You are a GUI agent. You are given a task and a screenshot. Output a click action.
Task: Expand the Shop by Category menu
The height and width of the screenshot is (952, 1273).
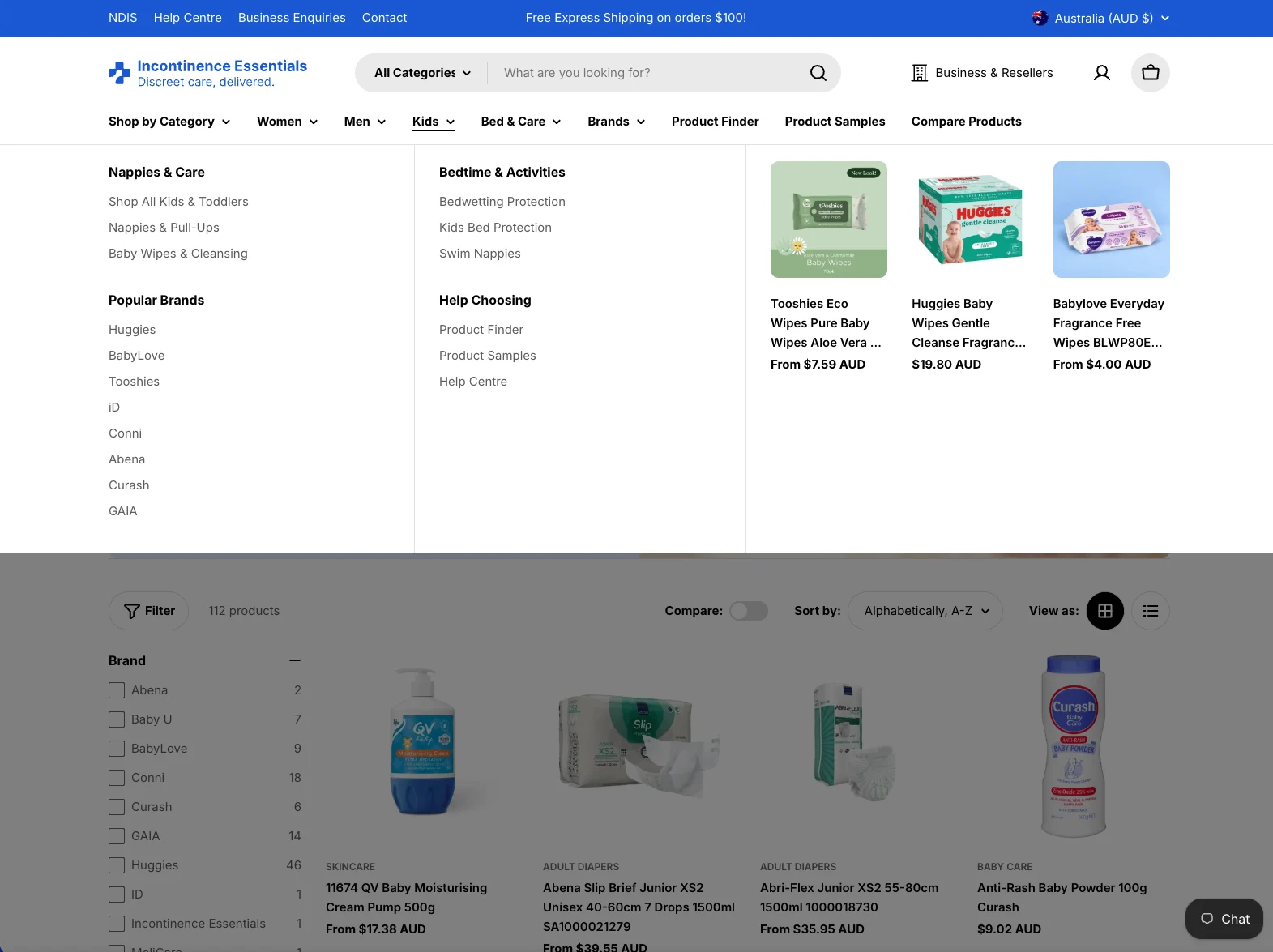pos(169,122)
